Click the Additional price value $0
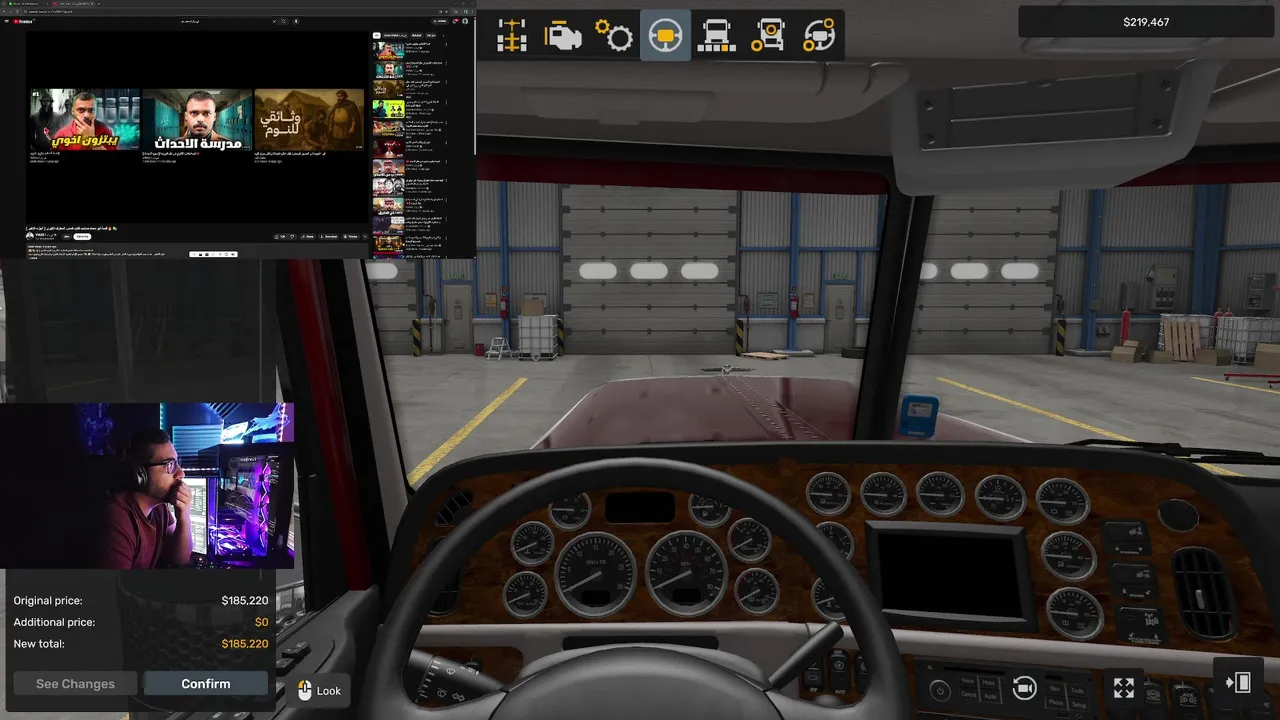This screenshot has height=720, width=1280. pyautogui.click(x=261, y=622)
